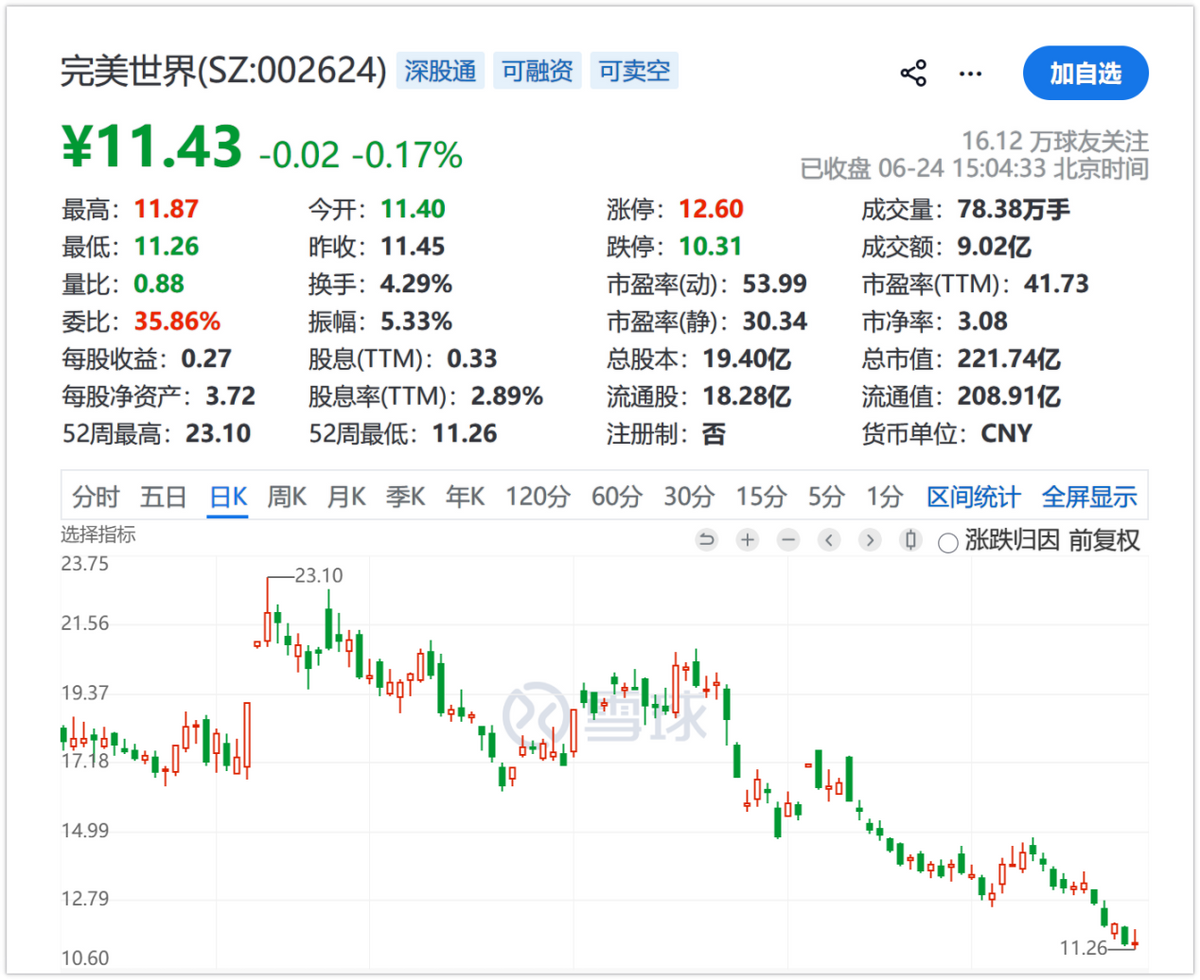Select the 季K tab
Screen dimensions: 1200x980
[x=406, y=496]
